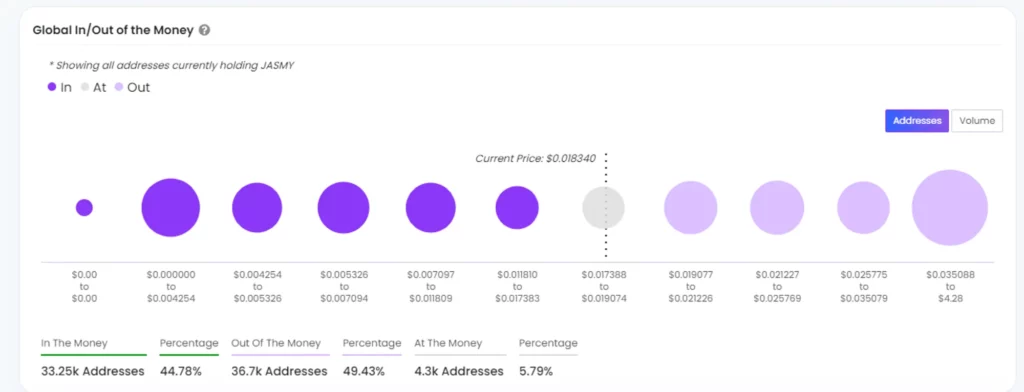This screenshot has height=392, width=1024.
Task: Click the $0.019077 to $0.021226 range label
Action: [x=690, y=287]
